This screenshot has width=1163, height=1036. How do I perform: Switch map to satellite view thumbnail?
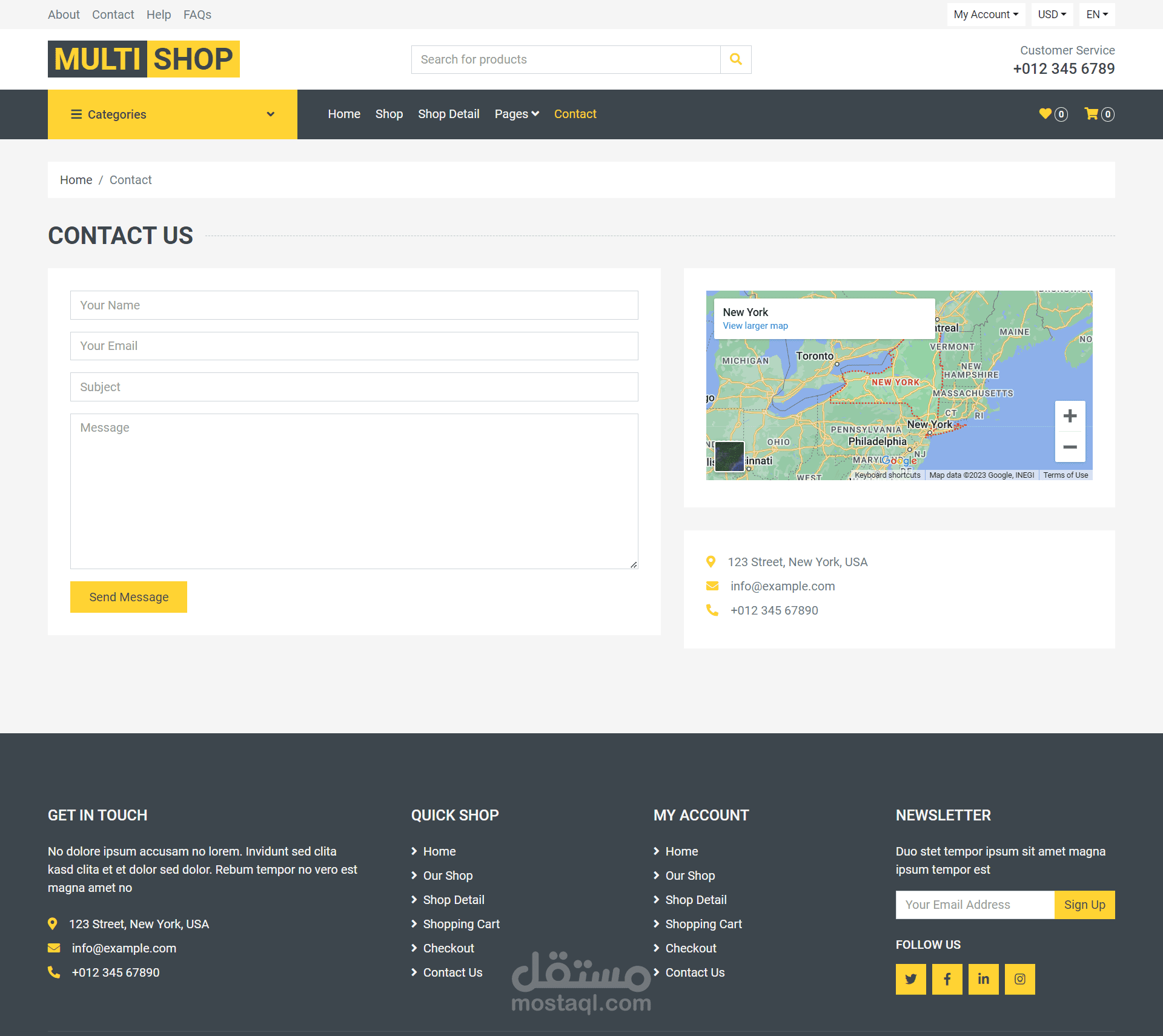[x=729, y=457]
